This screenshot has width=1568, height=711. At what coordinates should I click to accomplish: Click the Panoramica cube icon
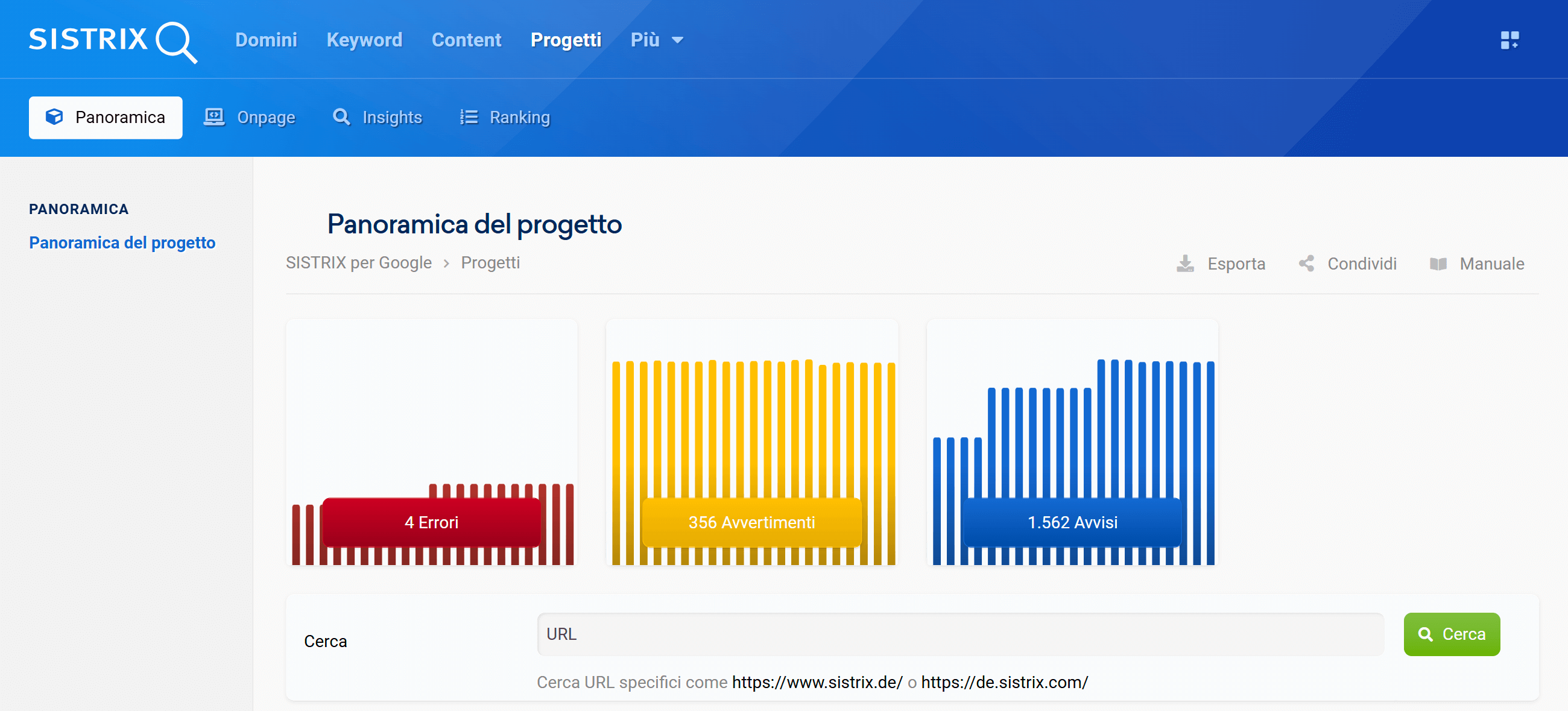[55, 117]
